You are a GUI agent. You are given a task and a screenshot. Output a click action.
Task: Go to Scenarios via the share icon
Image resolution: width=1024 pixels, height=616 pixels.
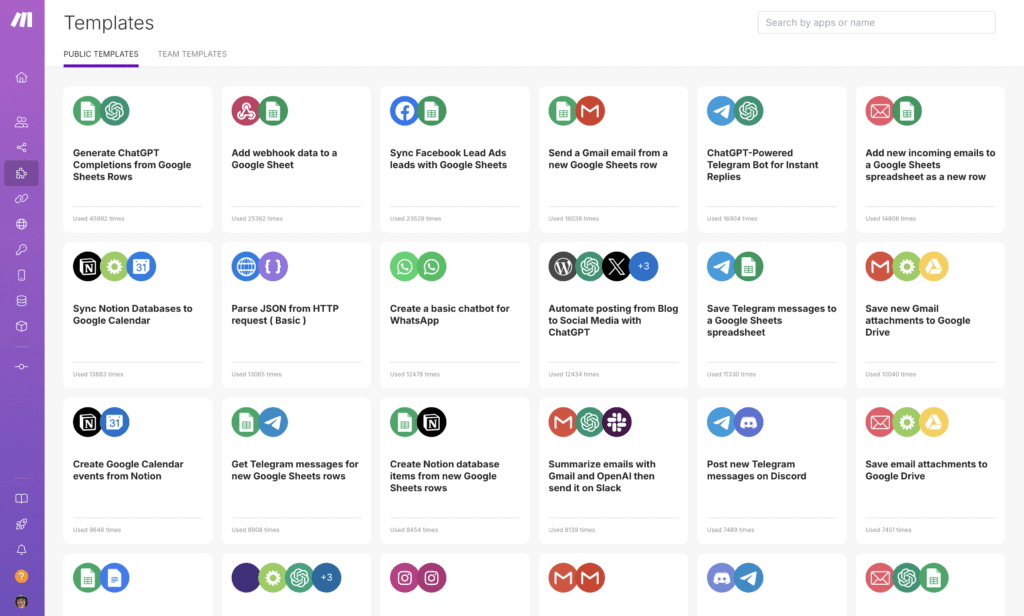pos(21,148)
